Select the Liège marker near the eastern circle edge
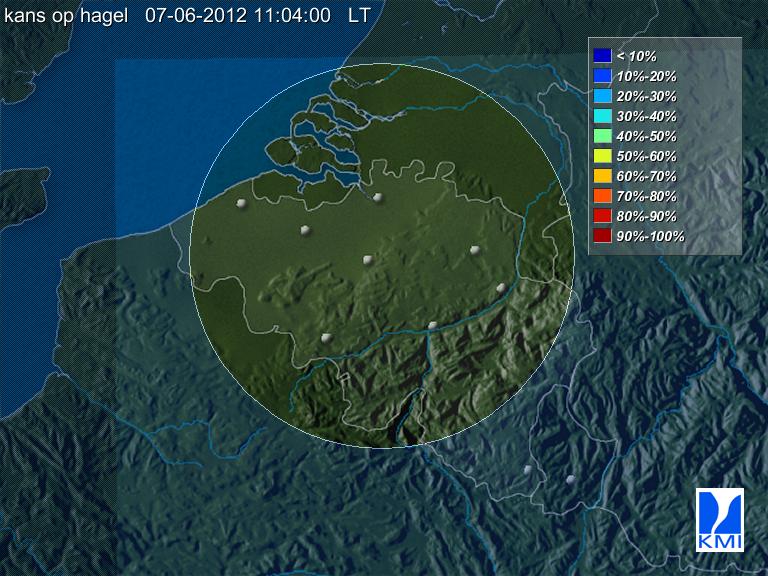Image resolution: width=768 pixels, height=576 pixels. pos(500,288)
